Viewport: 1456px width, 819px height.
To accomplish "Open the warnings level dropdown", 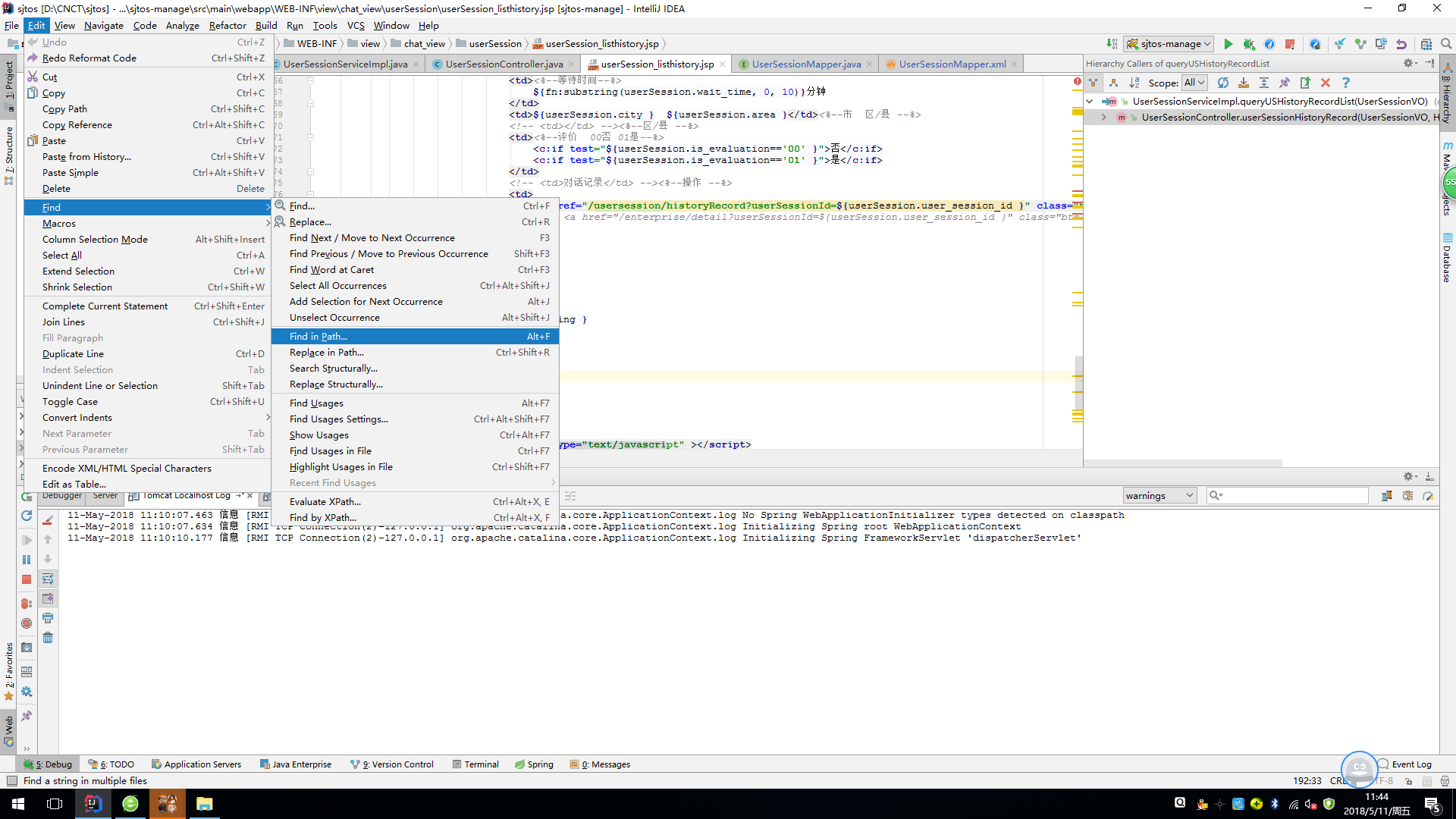I will pos(1159,496).
